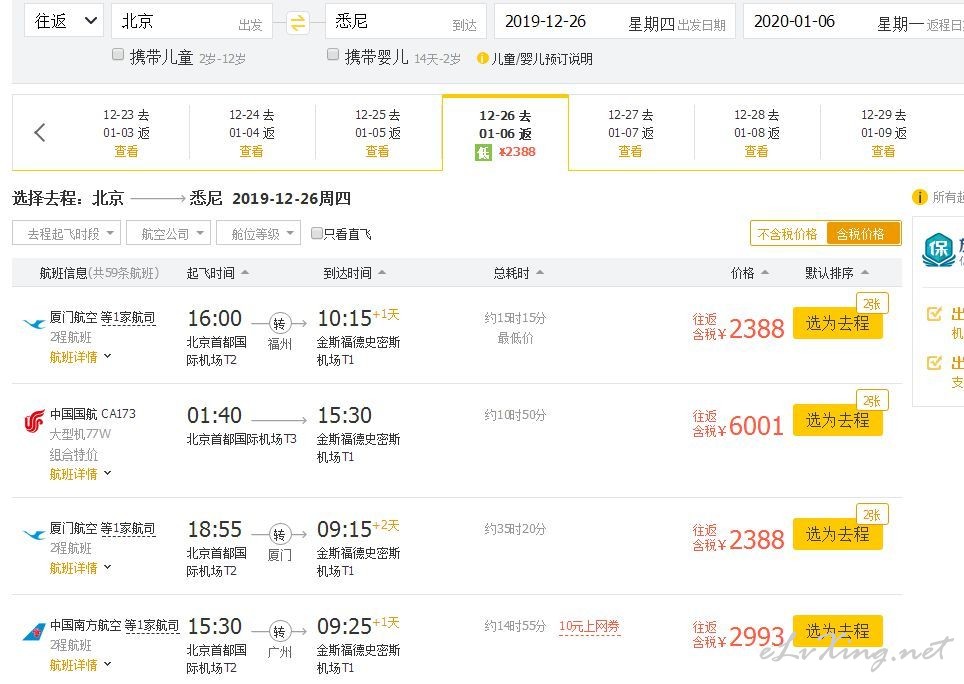Click the orange info icon beside 儿童/婴儿预订说明

tap(483, 58)
